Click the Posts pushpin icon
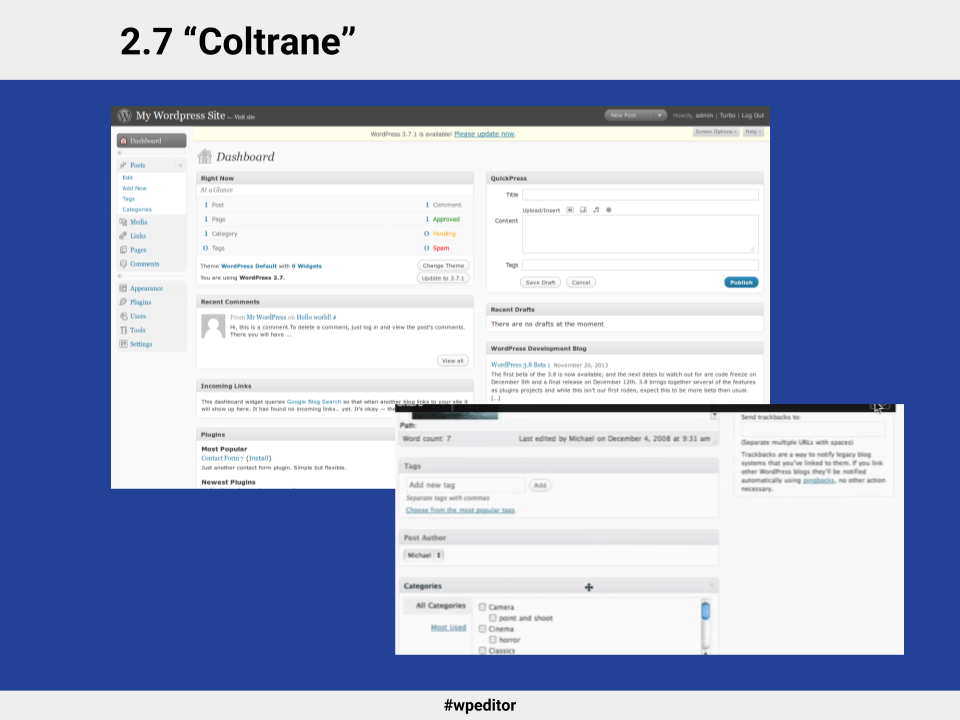The image size is (960, 720). point(123,165)
